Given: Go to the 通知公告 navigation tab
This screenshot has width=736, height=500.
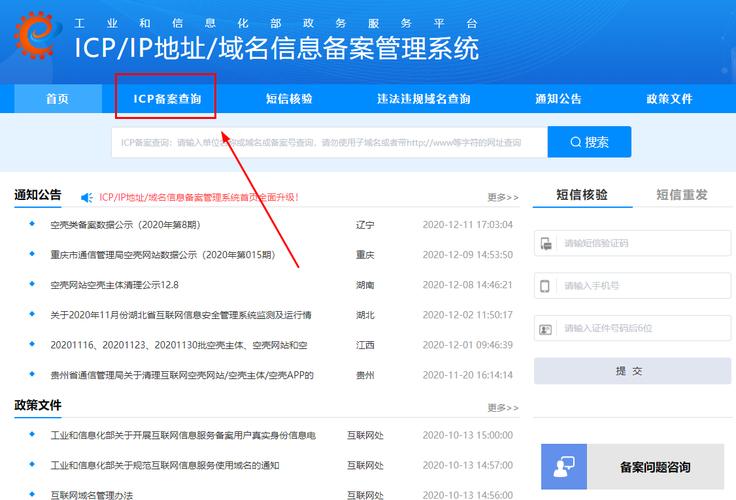Looking at the screenshot, I should pyautogui.click(x=559, y=99).
